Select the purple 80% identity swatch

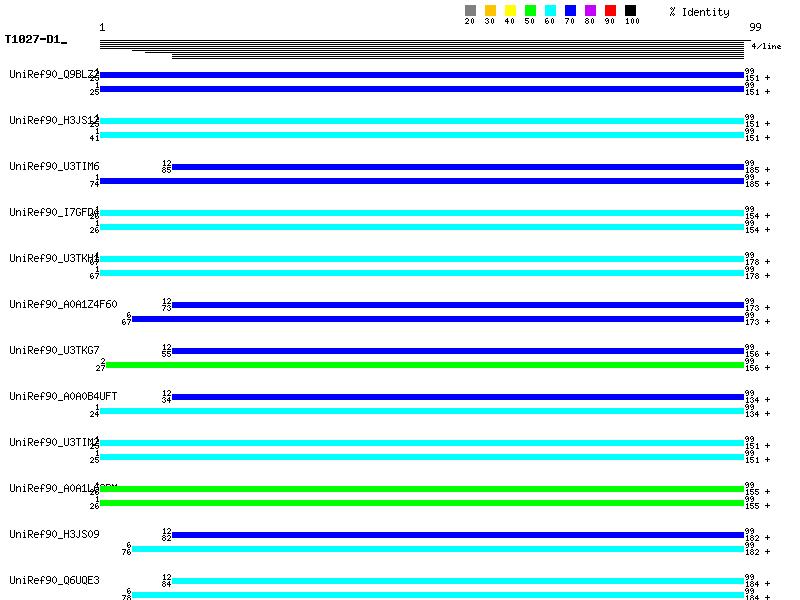tap(590, 11)
